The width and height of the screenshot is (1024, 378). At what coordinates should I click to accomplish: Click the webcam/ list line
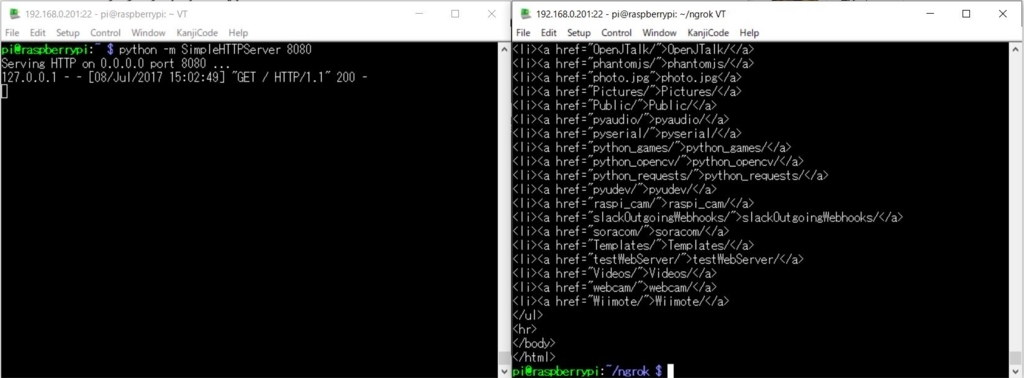(615, 287)
